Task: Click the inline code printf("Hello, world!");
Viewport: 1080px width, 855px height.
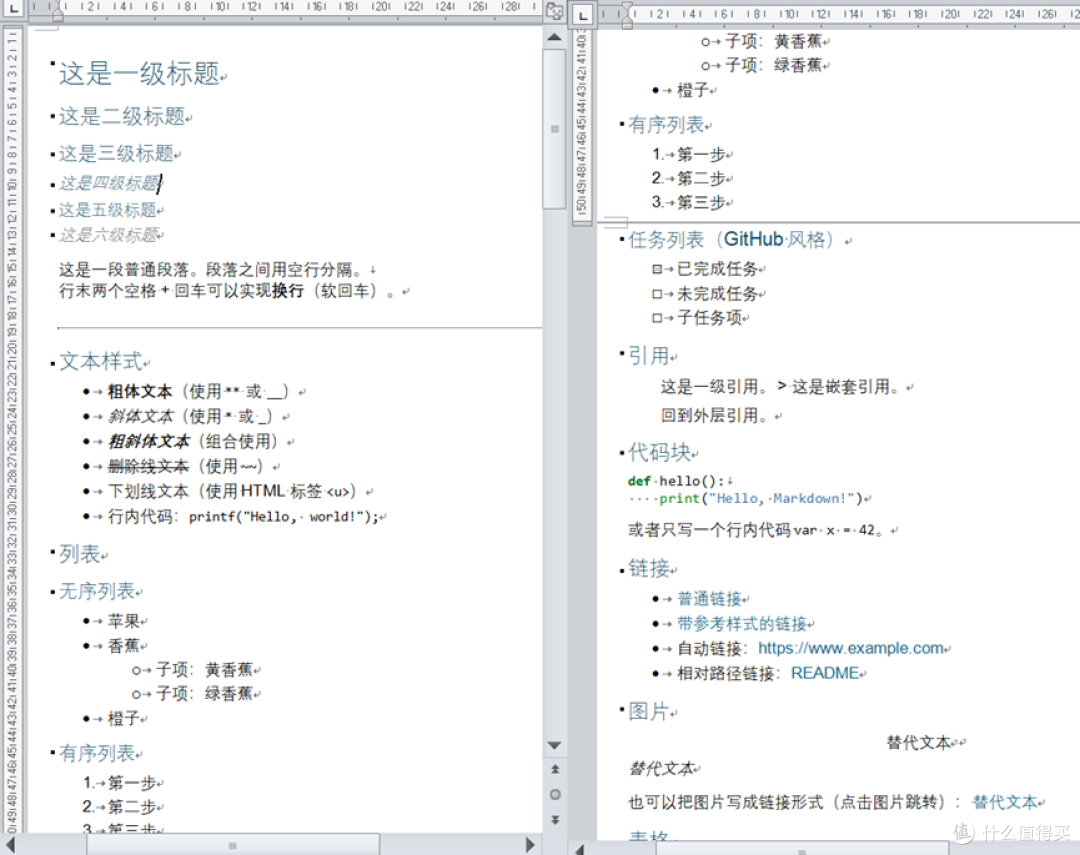Action: point(284,517)
